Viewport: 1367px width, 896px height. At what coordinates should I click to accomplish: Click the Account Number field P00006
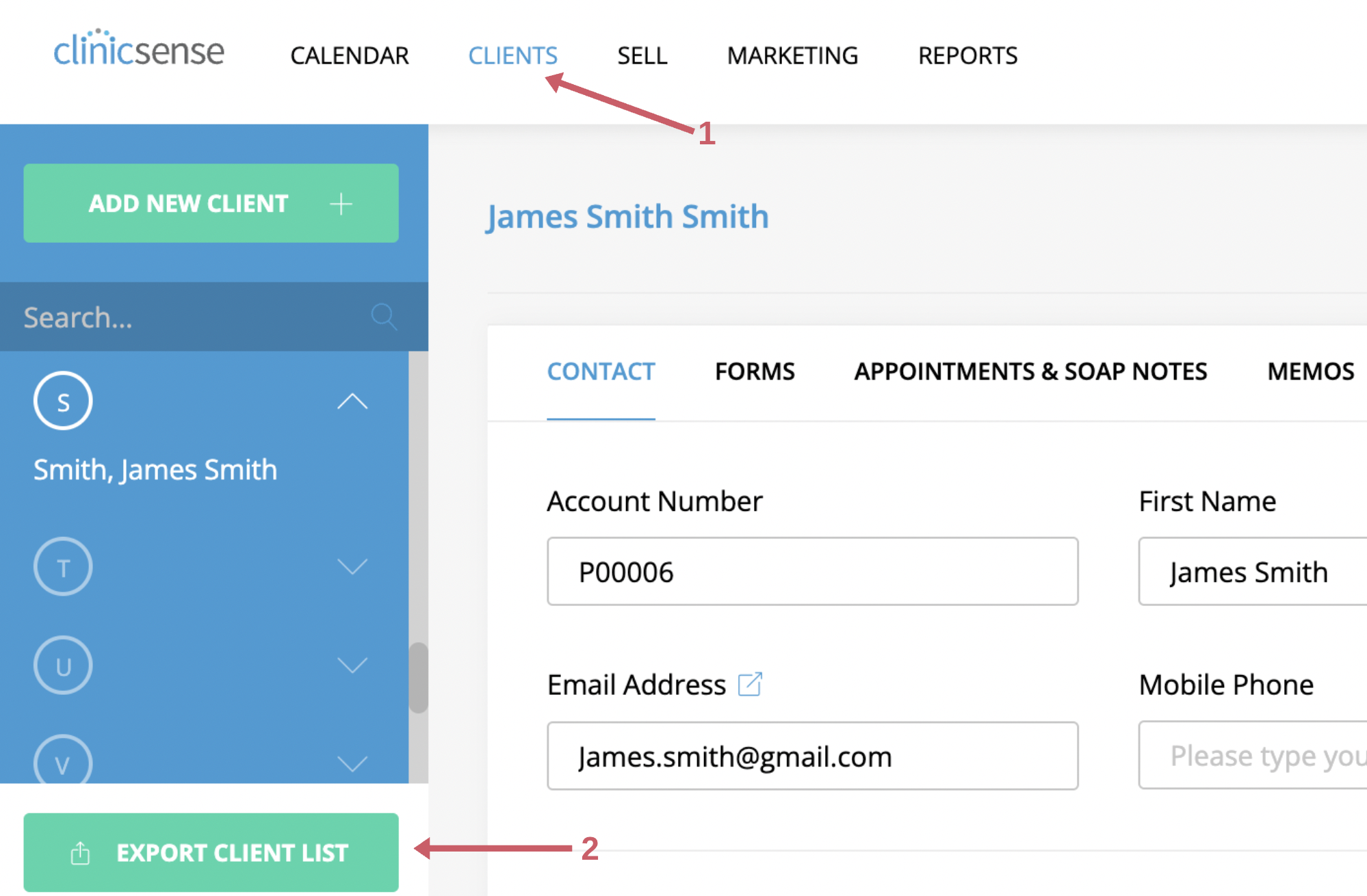pos(813,571)
